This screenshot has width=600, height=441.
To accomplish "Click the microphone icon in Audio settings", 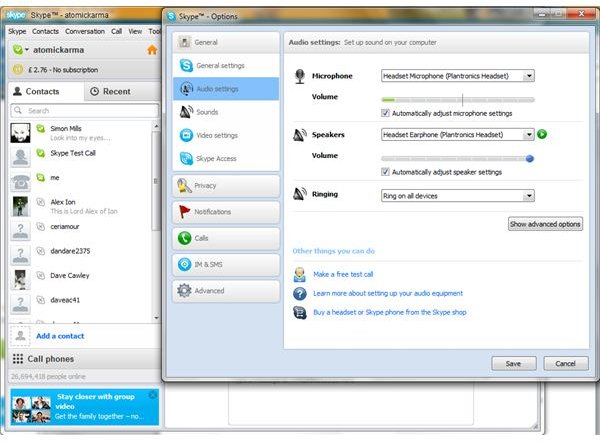I will 300,76.
